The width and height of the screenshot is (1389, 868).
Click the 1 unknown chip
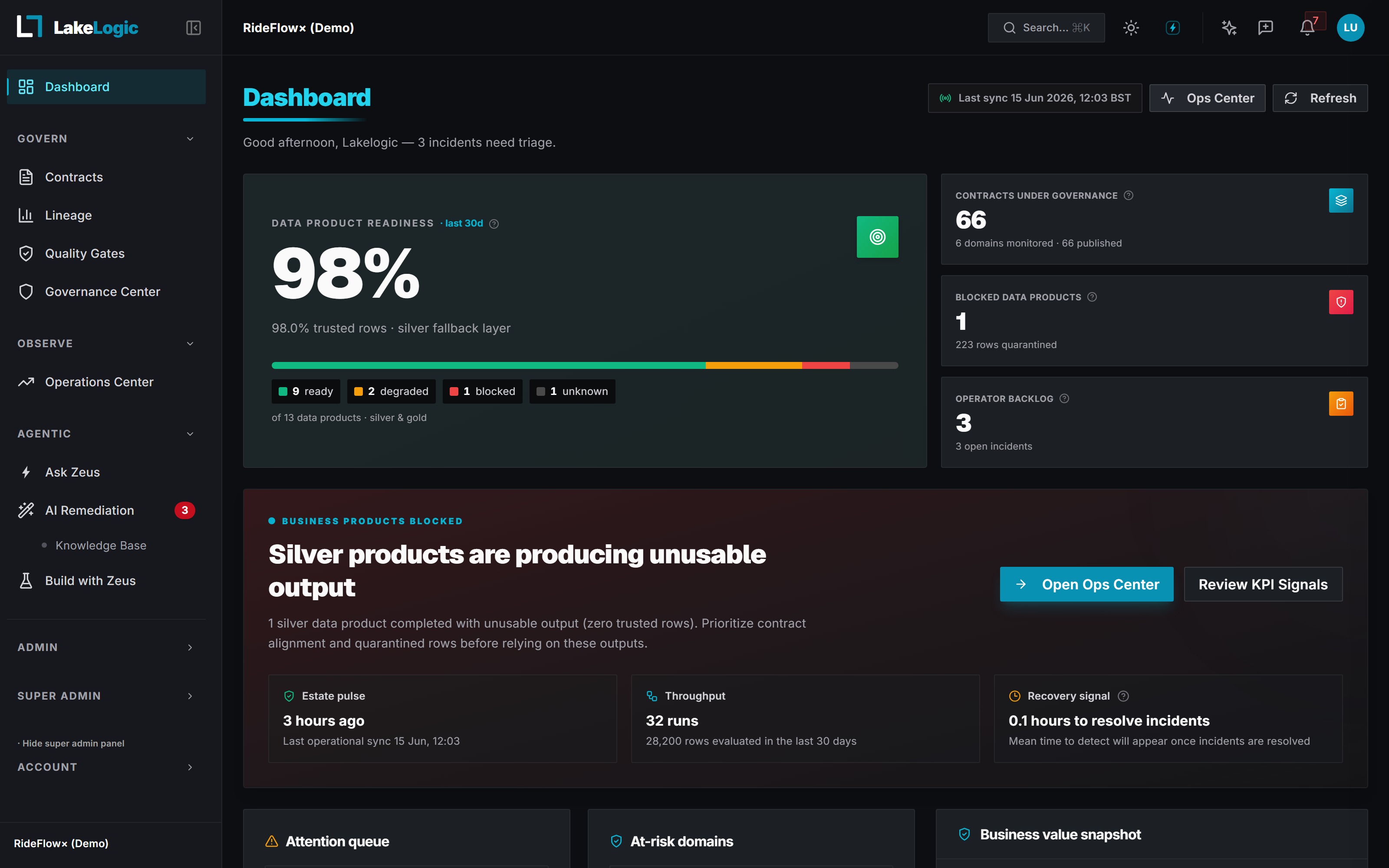(x=572, y=391)
